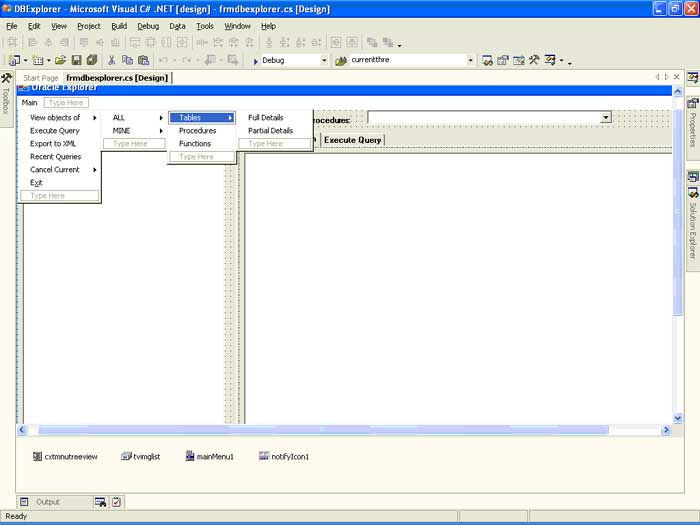Image resolution: width=700 pixels, height=525 pixels.
Task: Open Properties Window from the toolbar icon
Action: tap(503, 60)
